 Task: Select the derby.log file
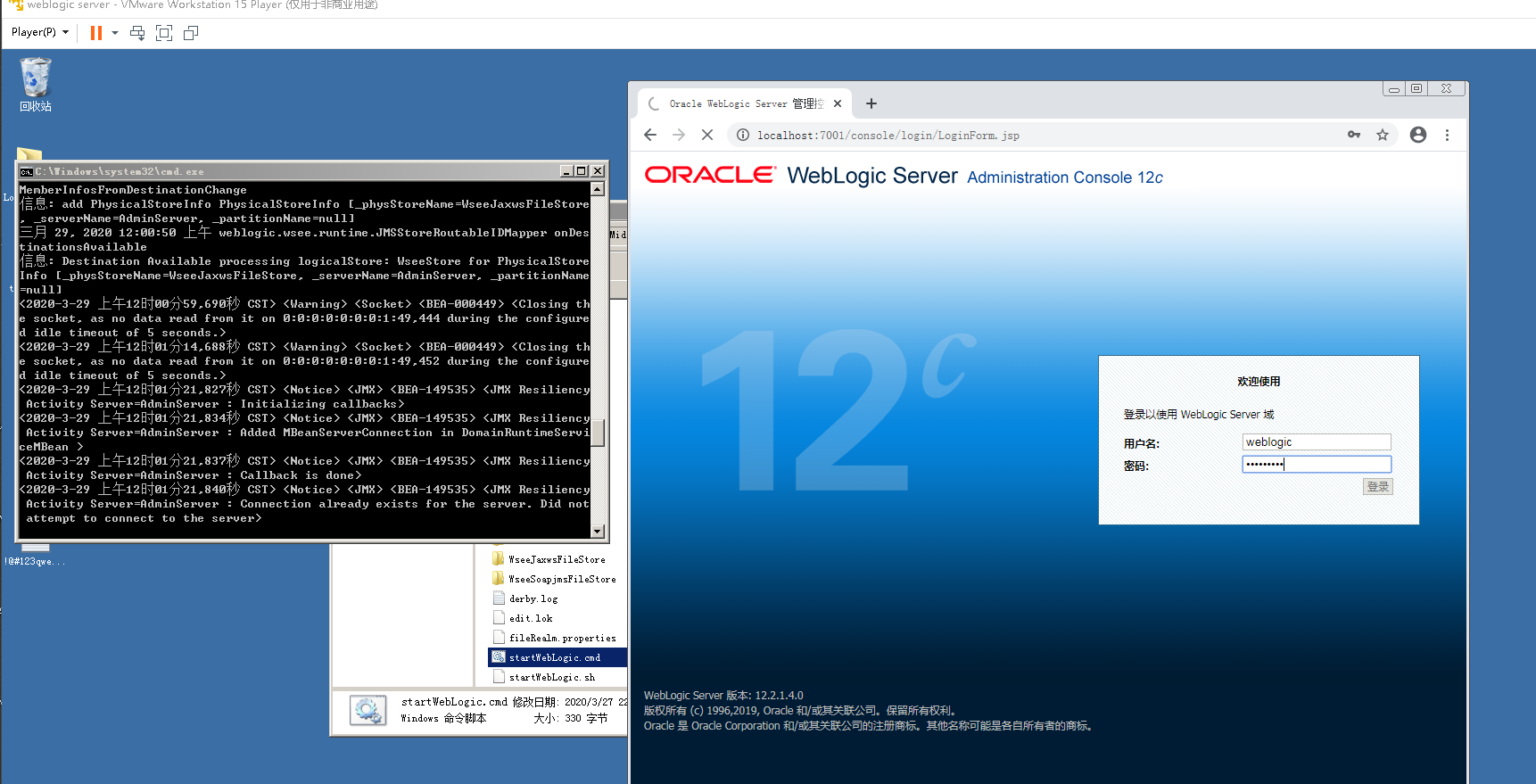pos(533,598)
